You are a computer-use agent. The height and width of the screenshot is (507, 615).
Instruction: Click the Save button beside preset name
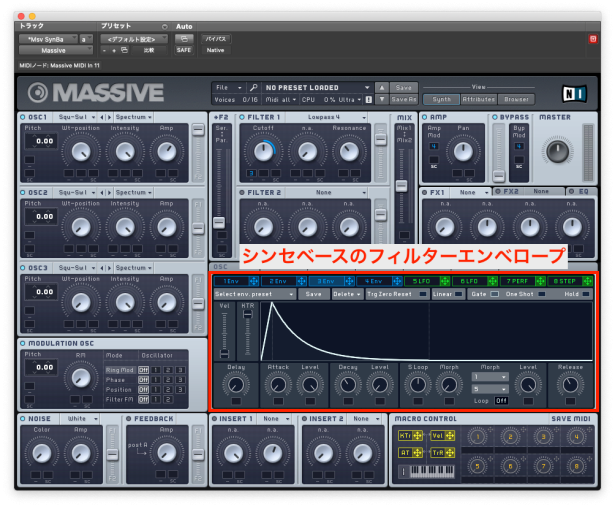tap(404, 88)
